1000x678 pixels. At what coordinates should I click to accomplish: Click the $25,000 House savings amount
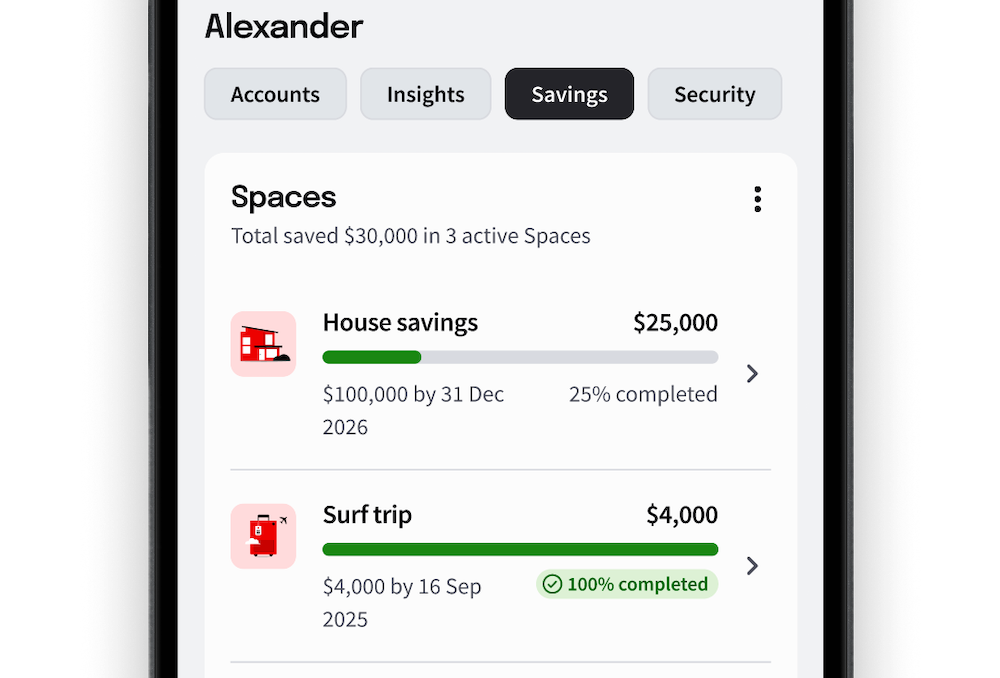pyautogui.click(x=675, y=322)
